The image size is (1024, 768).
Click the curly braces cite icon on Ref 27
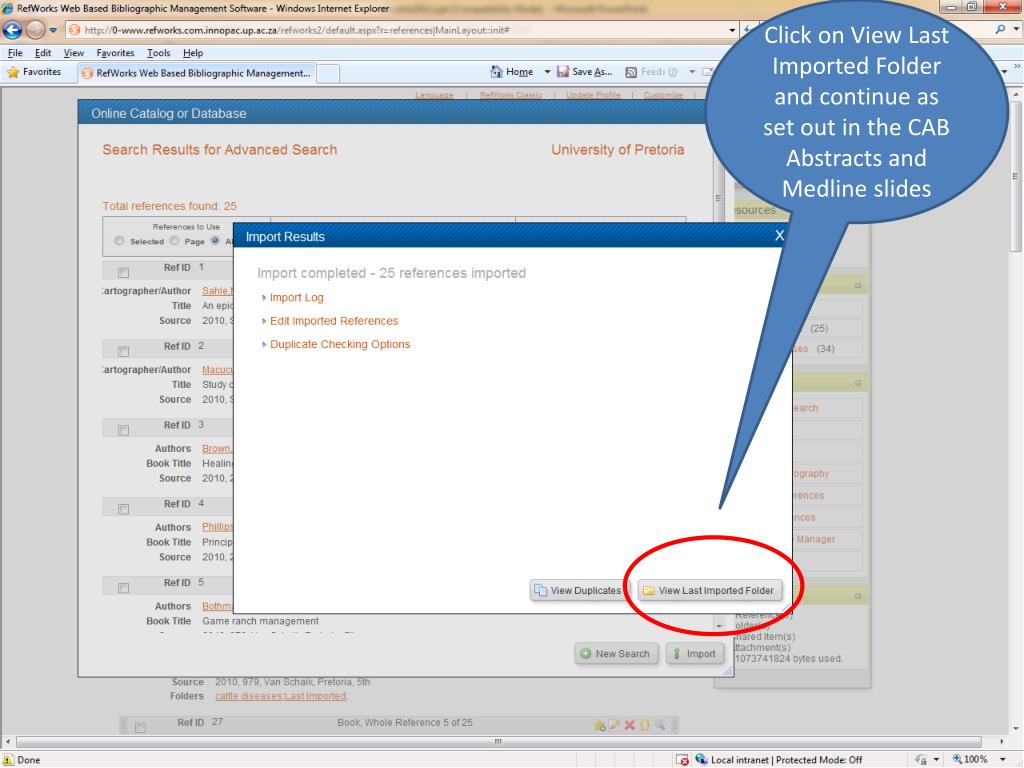click(645, 725)
